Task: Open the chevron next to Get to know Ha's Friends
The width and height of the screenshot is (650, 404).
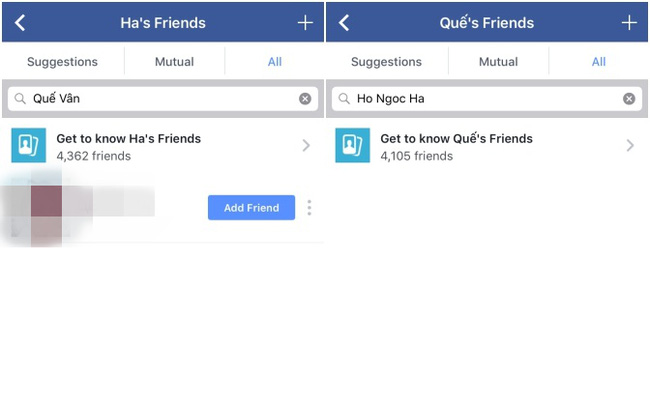Action: [x=306, y=145]
